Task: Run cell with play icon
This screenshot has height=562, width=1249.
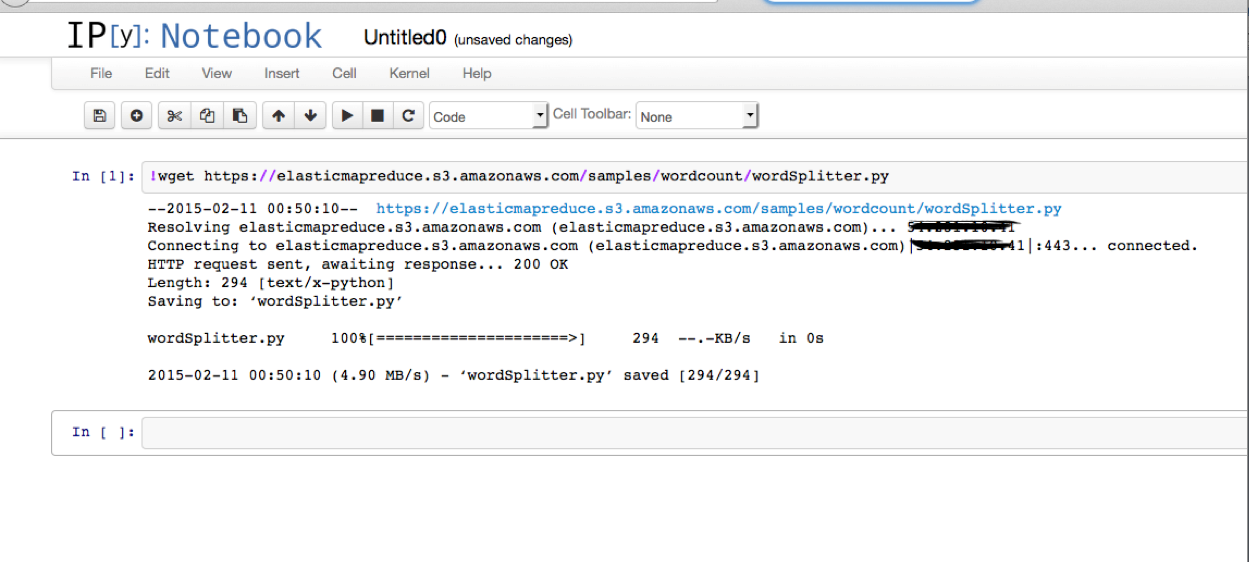Action: (347, 116)
